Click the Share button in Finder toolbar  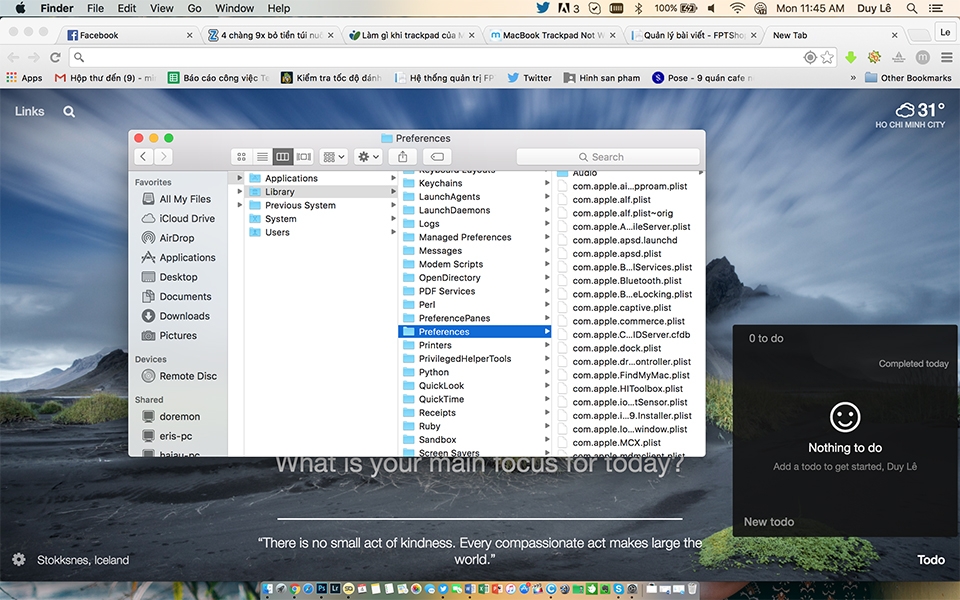[402, 157]
